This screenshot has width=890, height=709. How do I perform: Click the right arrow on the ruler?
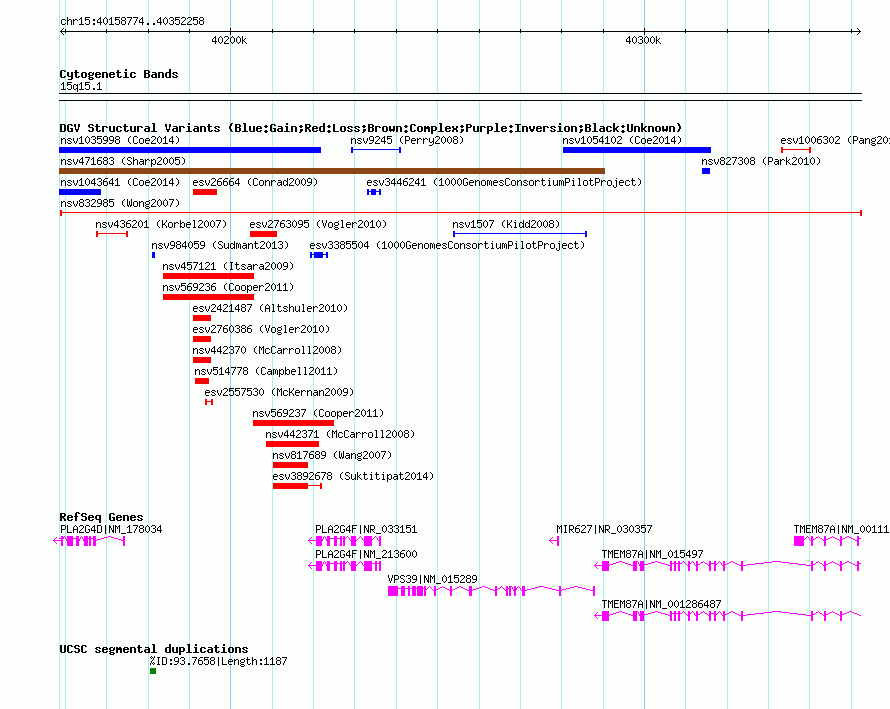[x=858, y=32]
